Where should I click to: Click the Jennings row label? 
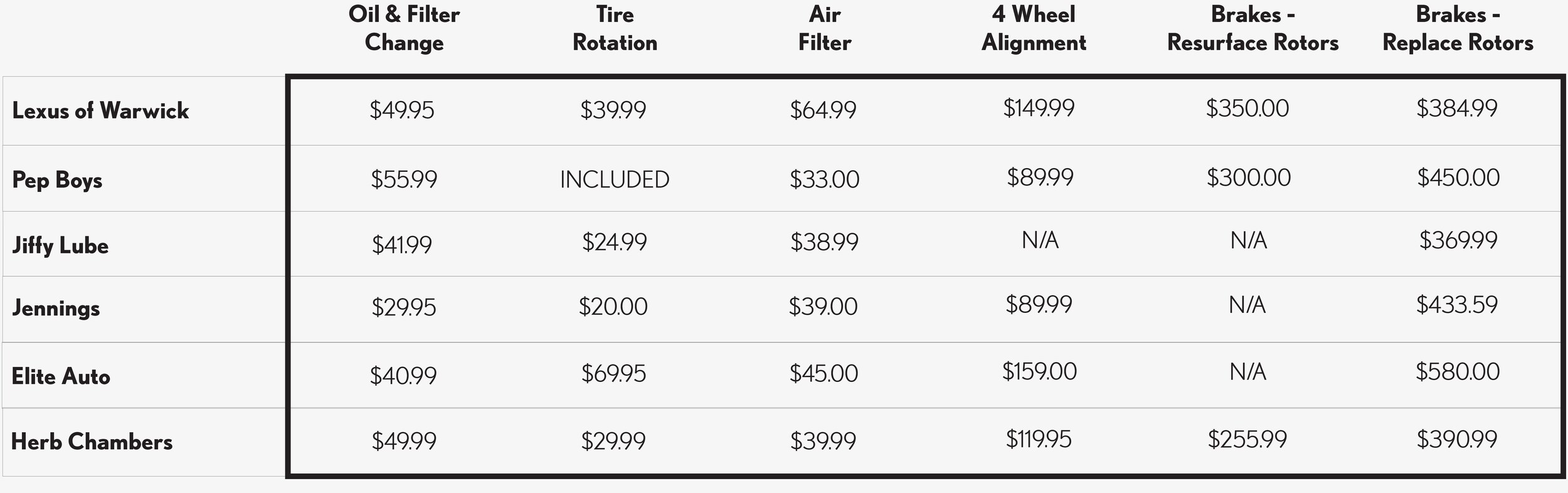(x=56, y=309)
